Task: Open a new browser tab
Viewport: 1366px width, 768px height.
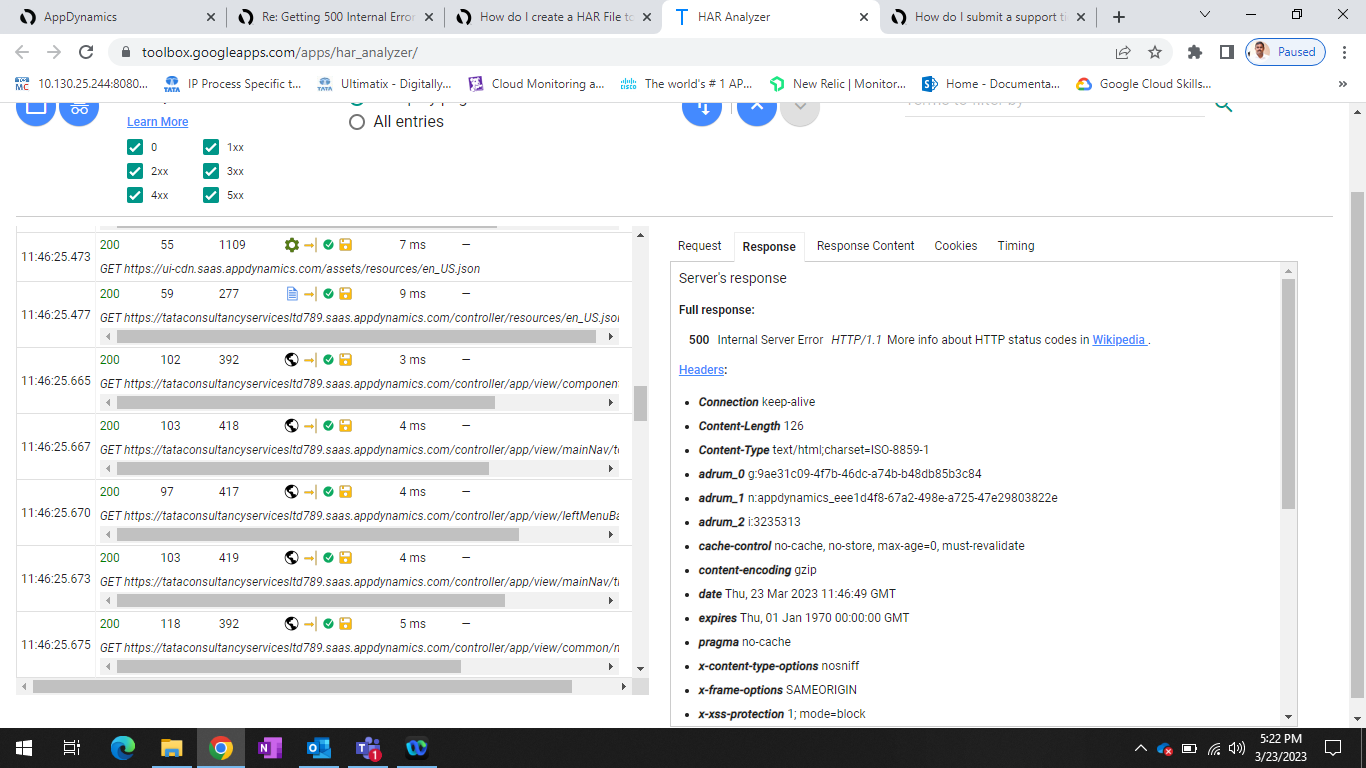Action: click(1119, 17)
